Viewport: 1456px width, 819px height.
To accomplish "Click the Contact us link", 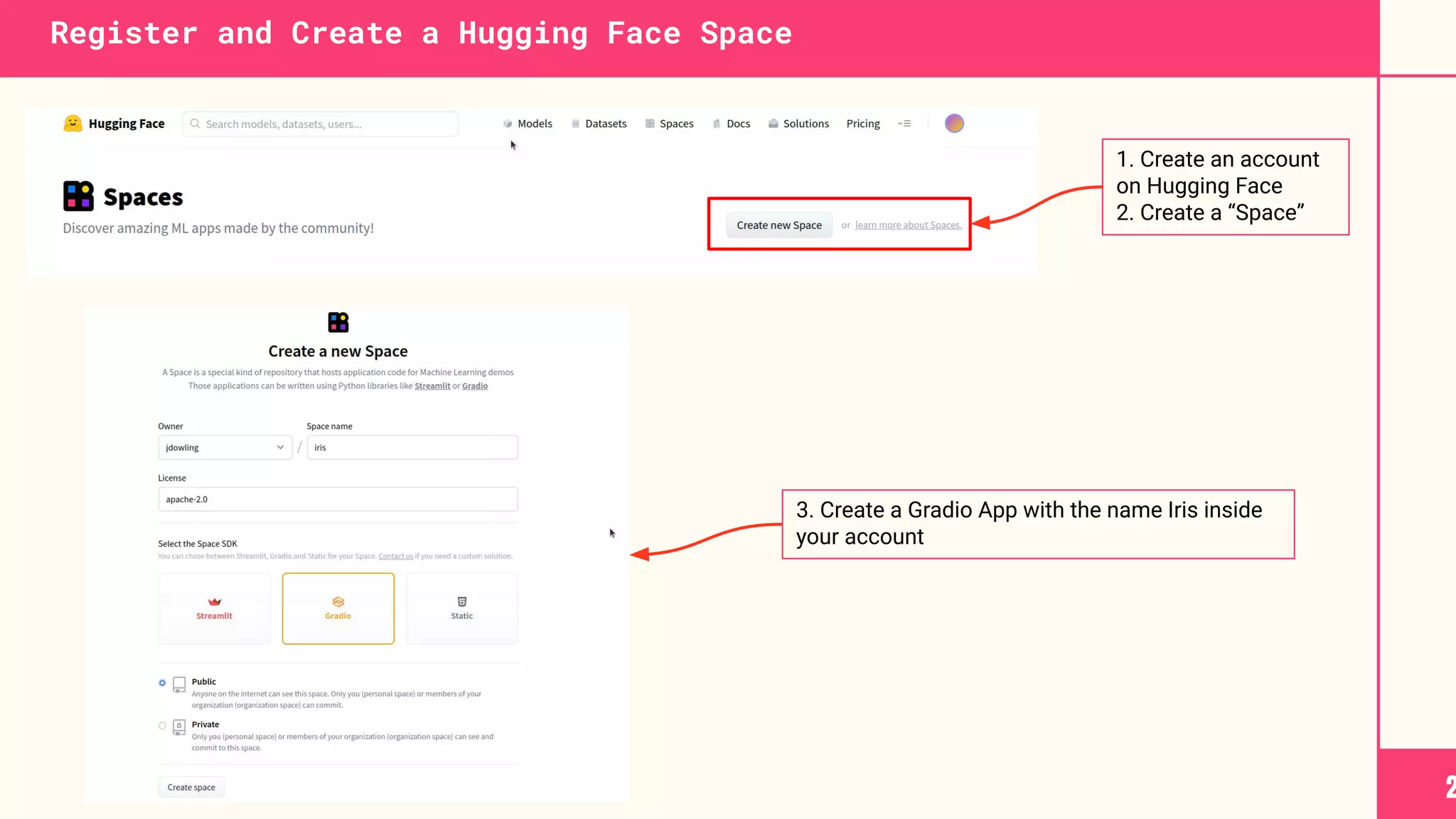I will coord(395,556).
